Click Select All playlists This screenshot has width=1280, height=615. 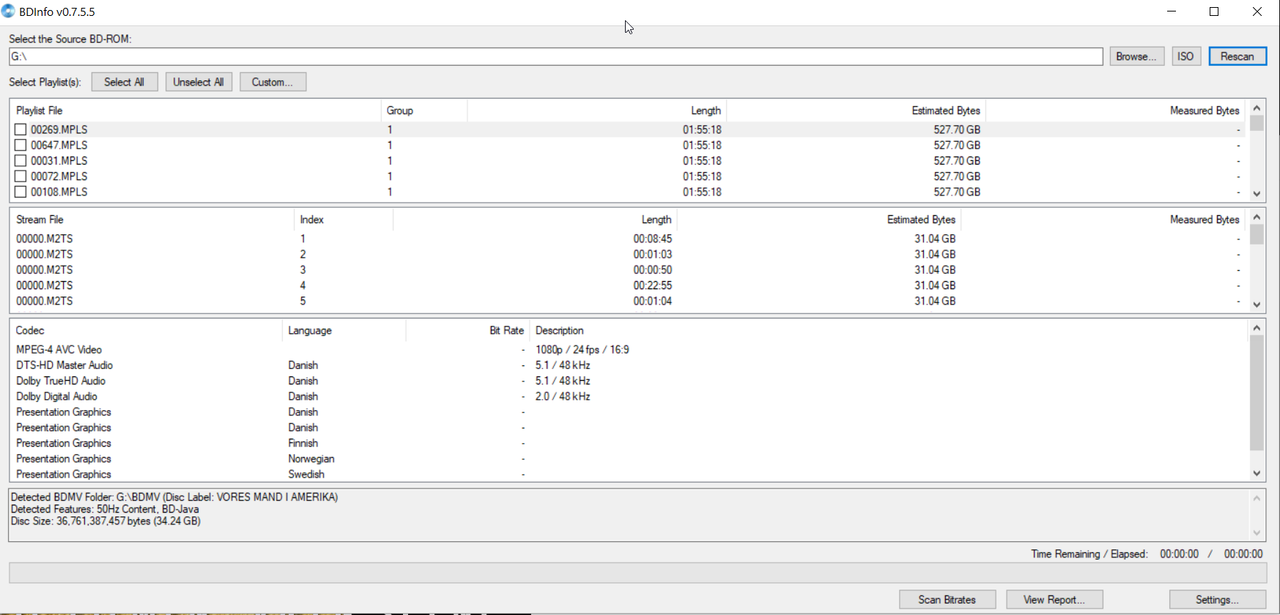pyautogui.click(x=124, y=82)
